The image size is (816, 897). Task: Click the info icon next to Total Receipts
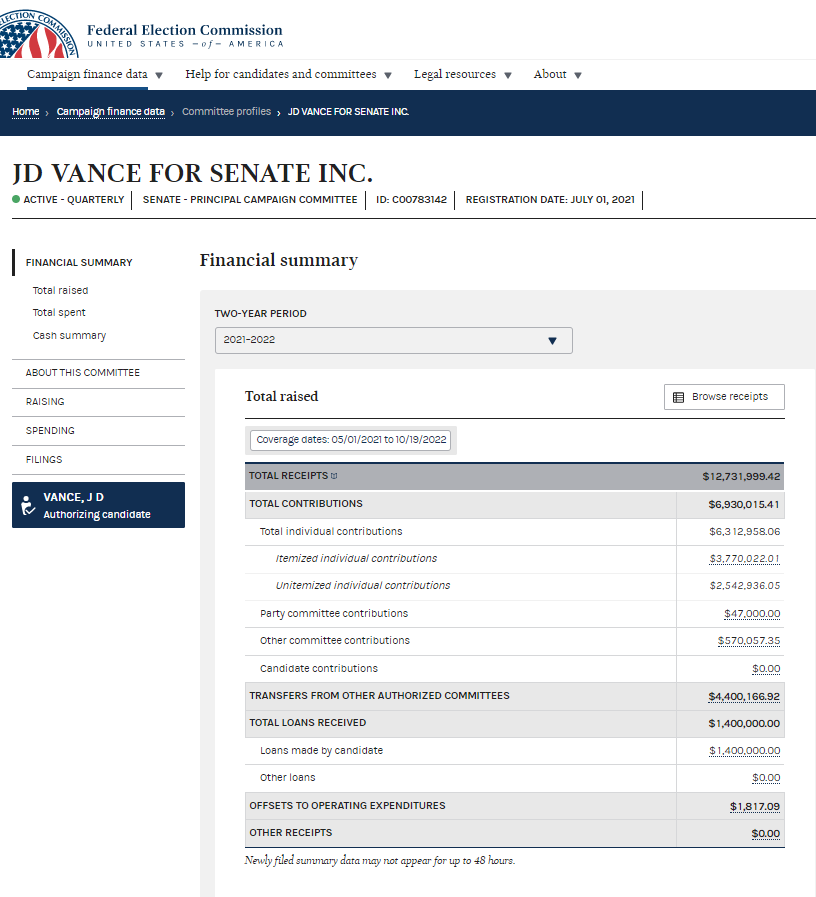tap(334, 476)
